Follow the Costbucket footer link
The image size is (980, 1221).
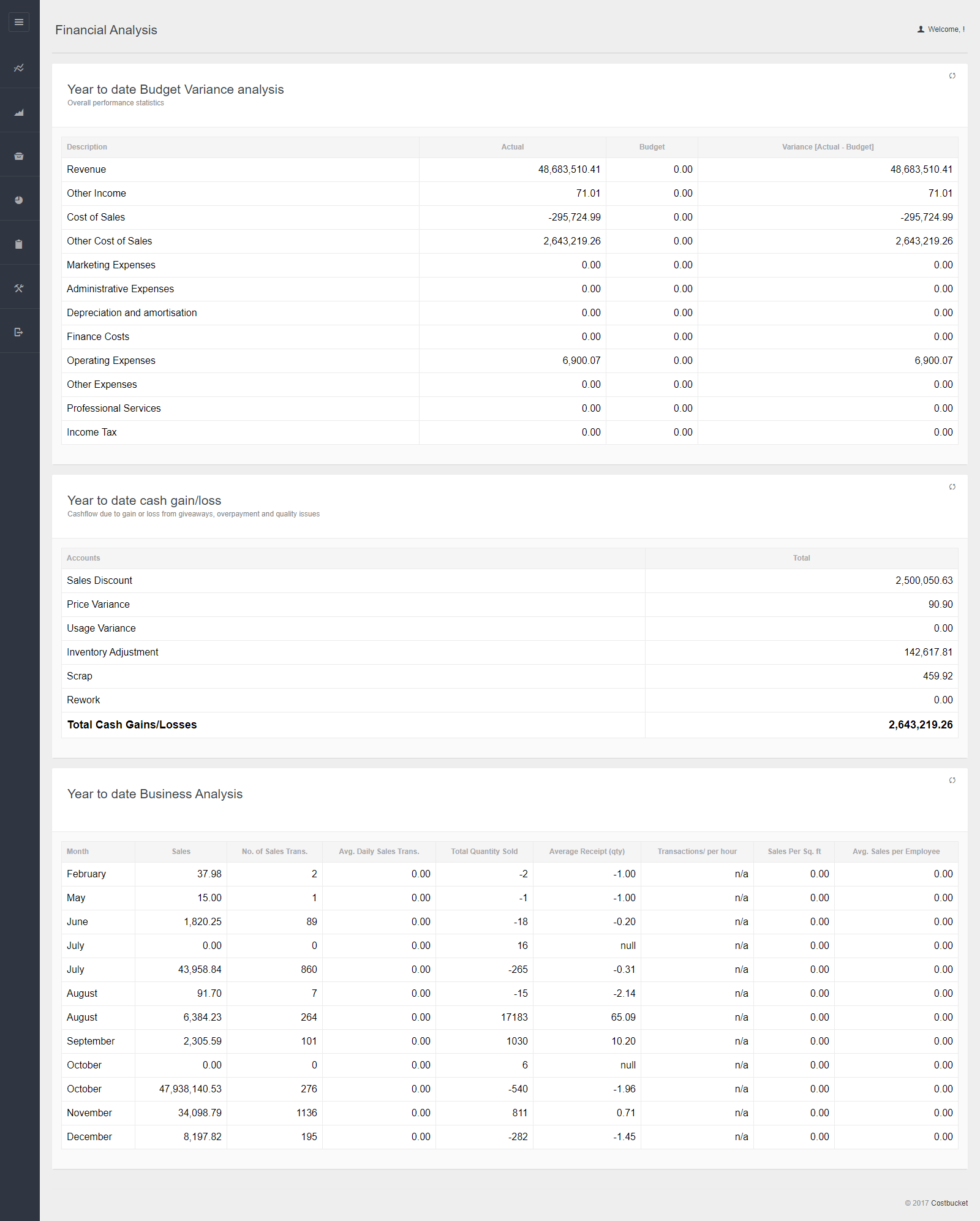click(x=949, y=1203)
